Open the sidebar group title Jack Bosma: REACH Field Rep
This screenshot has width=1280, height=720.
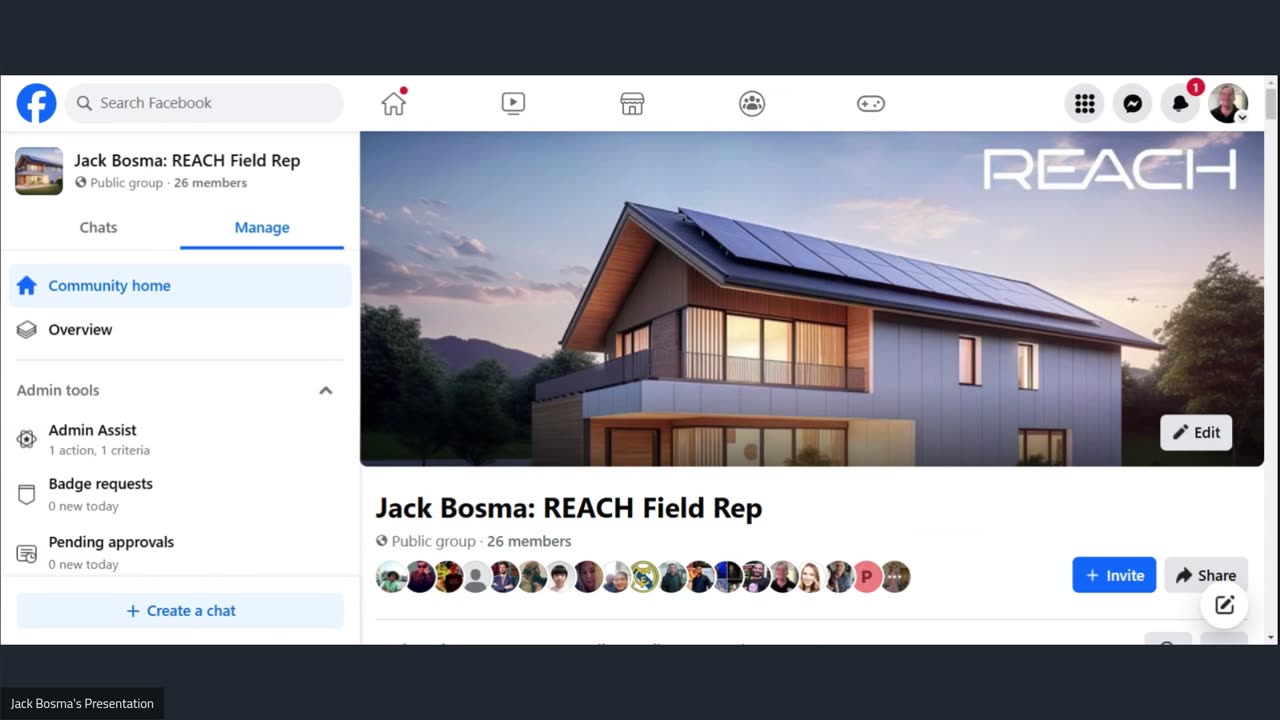(187, 160)
